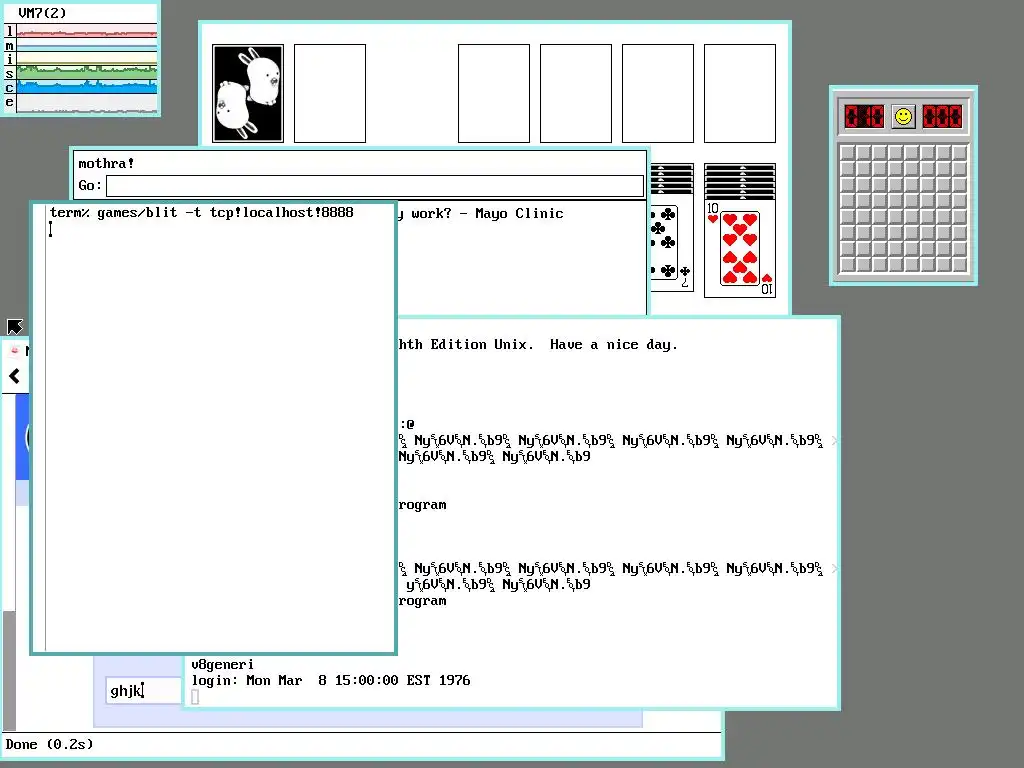This screenshot has width=1024, height=768.
Task: Click the grey scrollbar thumb on the left page edge
Action: 9,671
